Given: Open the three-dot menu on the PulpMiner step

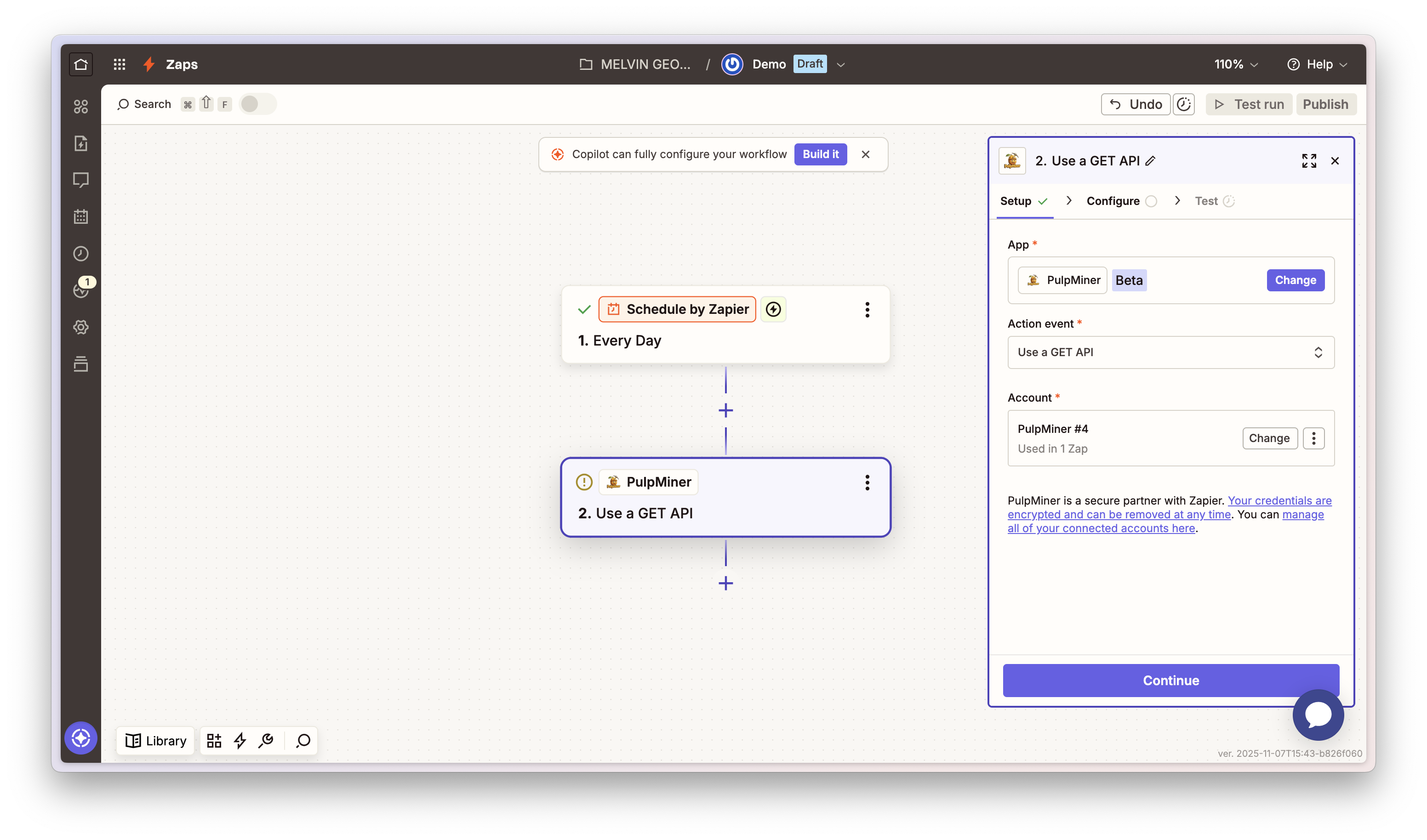Looking at the screenshot, I should tap(867, 482).
